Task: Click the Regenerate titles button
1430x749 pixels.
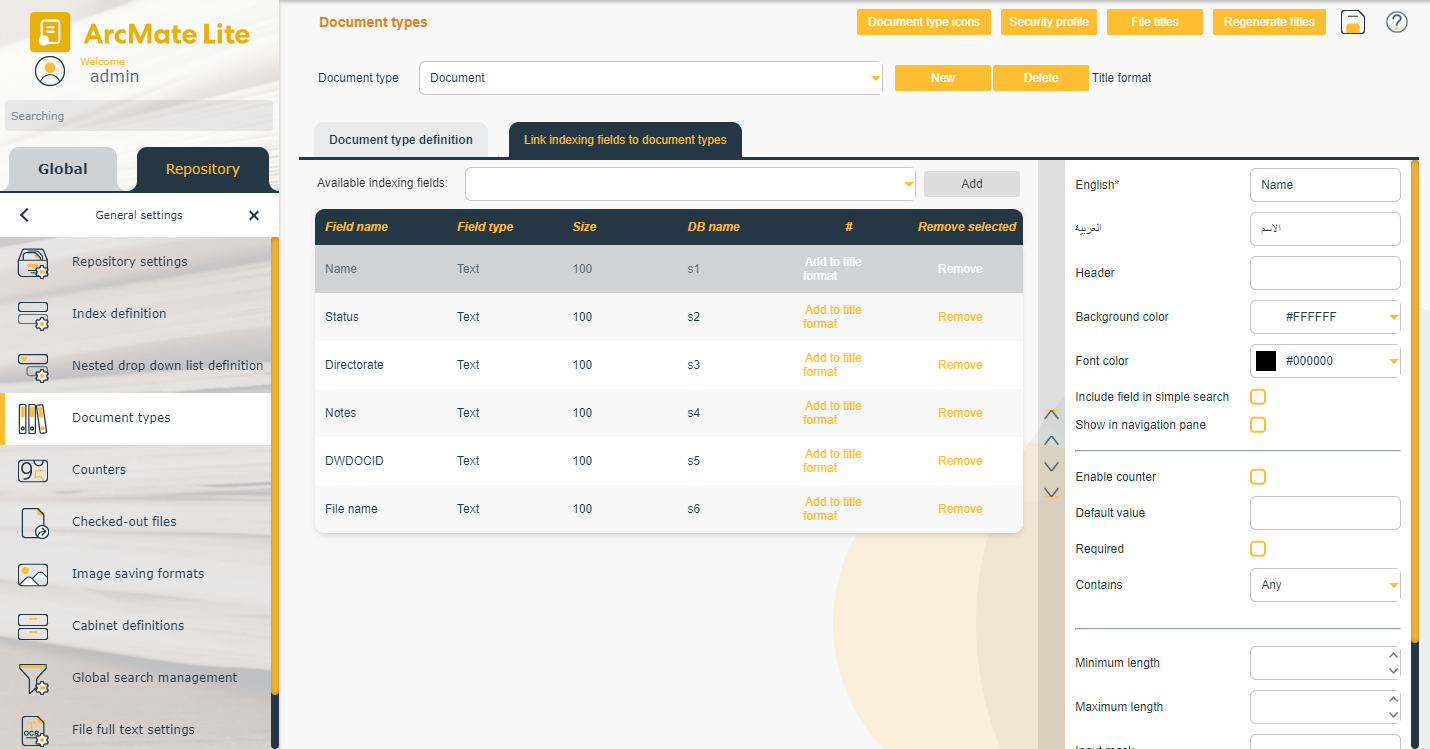Action: (x=1269, y=22)
